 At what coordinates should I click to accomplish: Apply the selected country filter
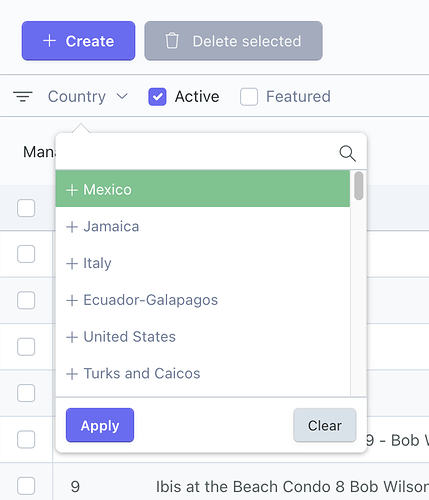(x=100, y=425)
